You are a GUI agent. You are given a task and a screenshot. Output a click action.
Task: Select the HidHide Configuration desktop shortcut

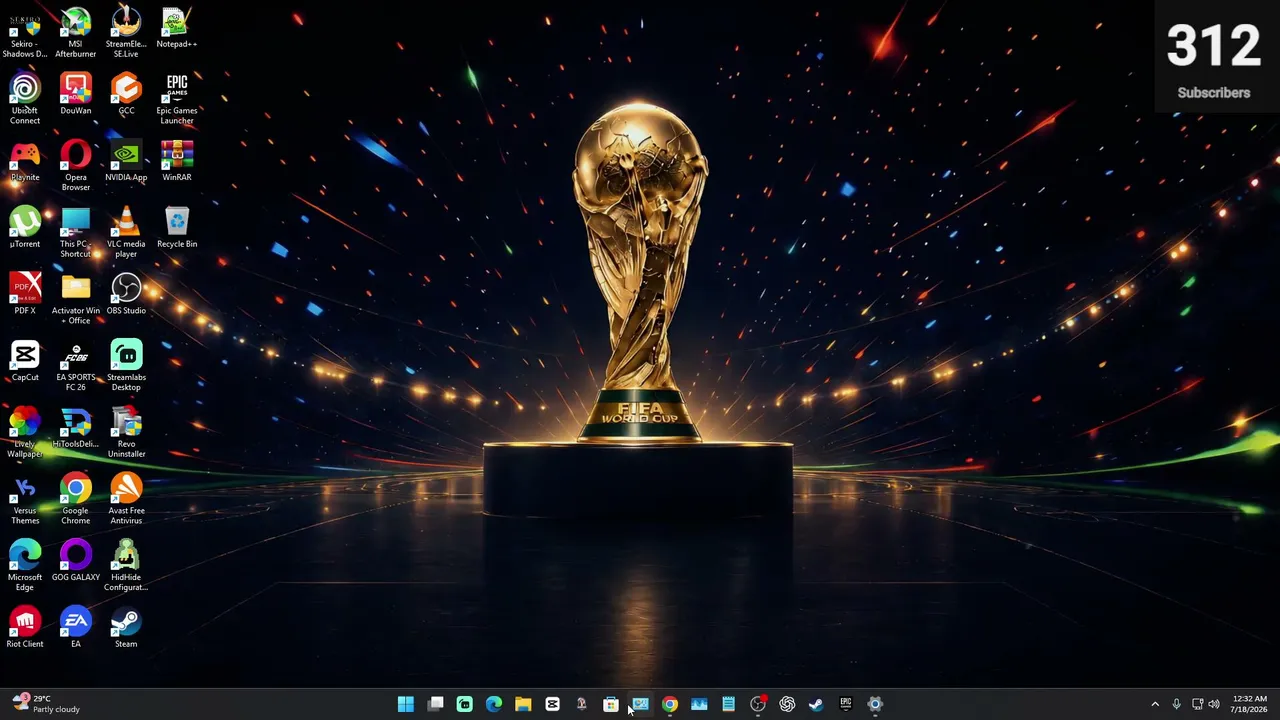tap(126, 566)
